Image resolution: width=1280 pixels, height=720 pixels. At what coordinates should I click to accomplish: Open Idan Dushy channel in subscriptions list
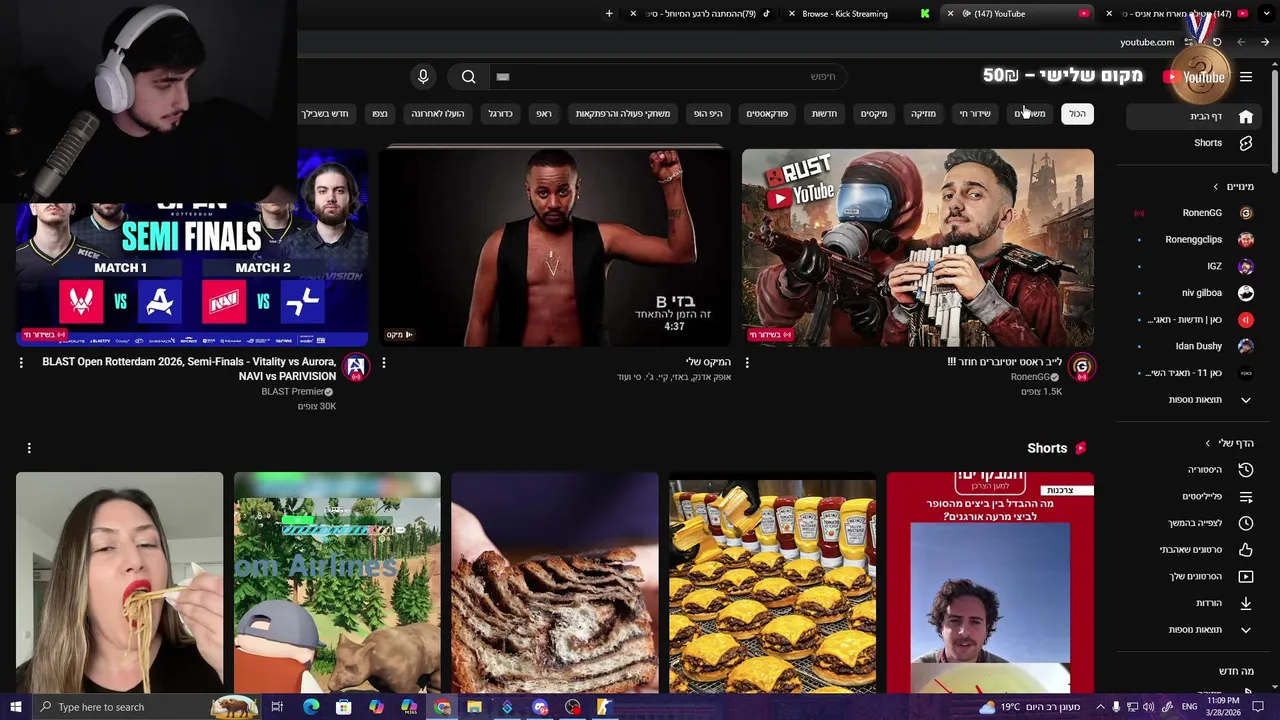(x=1196, y=346)
